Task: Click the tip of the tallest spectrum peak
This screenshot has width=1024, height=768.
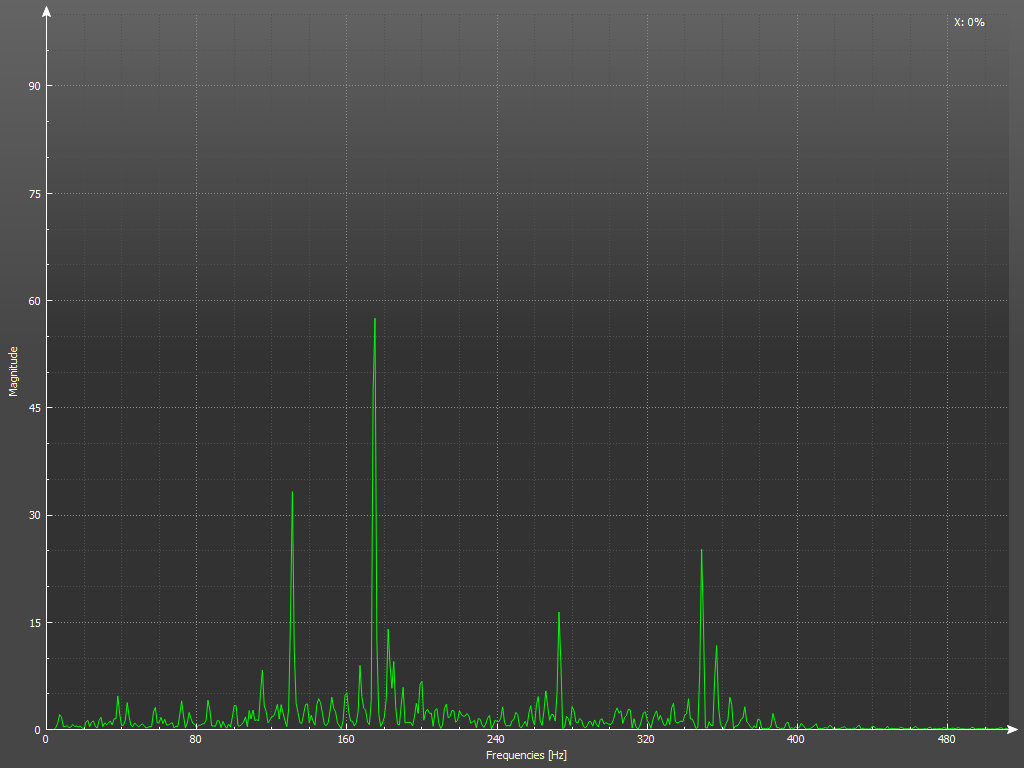Action: [x=374, y=319]
